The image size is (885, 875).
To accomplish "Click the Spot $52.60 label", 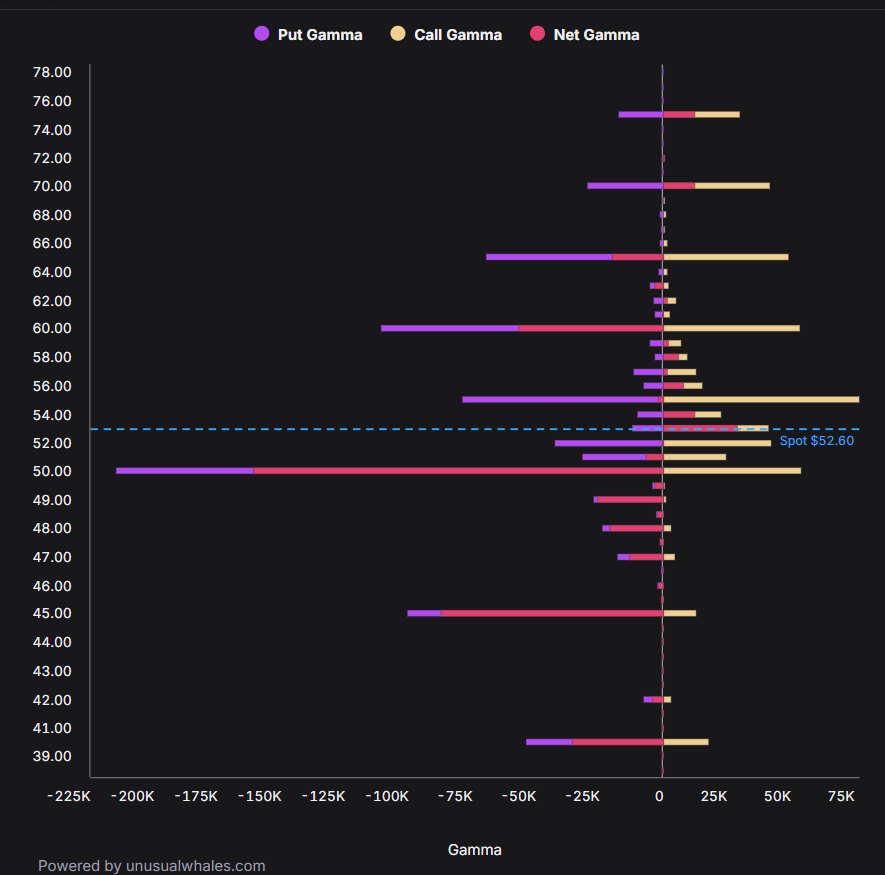I will point(816,441).
